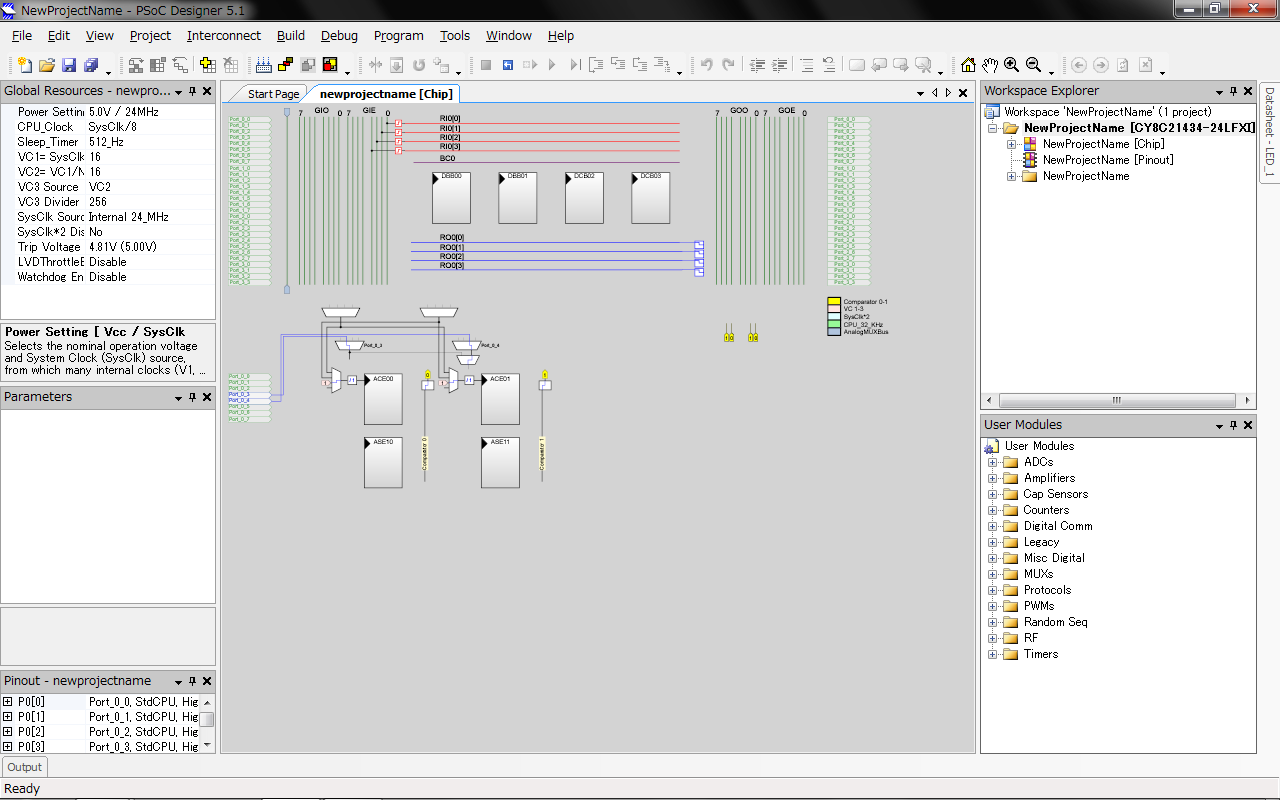Click the yellow and red Compile icon
The image size is (1280, 800).
coord(286,65)
